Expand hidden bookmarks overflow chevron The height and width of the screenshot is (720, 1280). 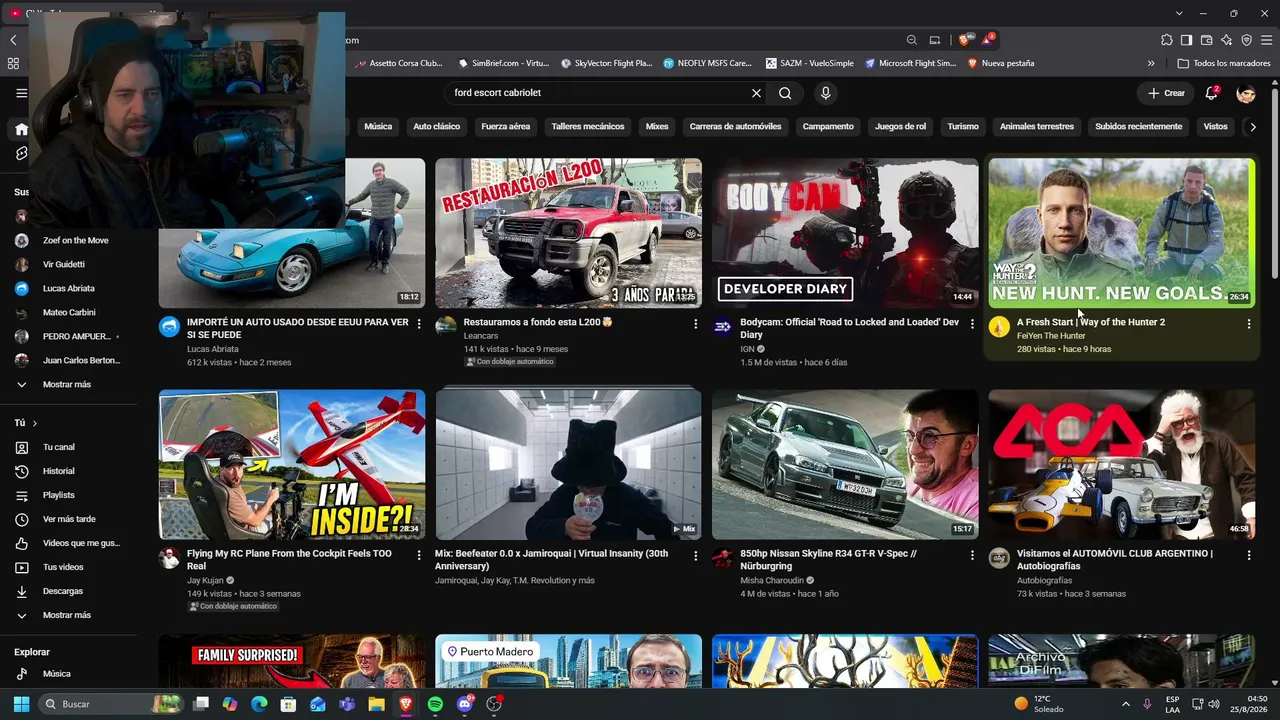[1151, 63]
